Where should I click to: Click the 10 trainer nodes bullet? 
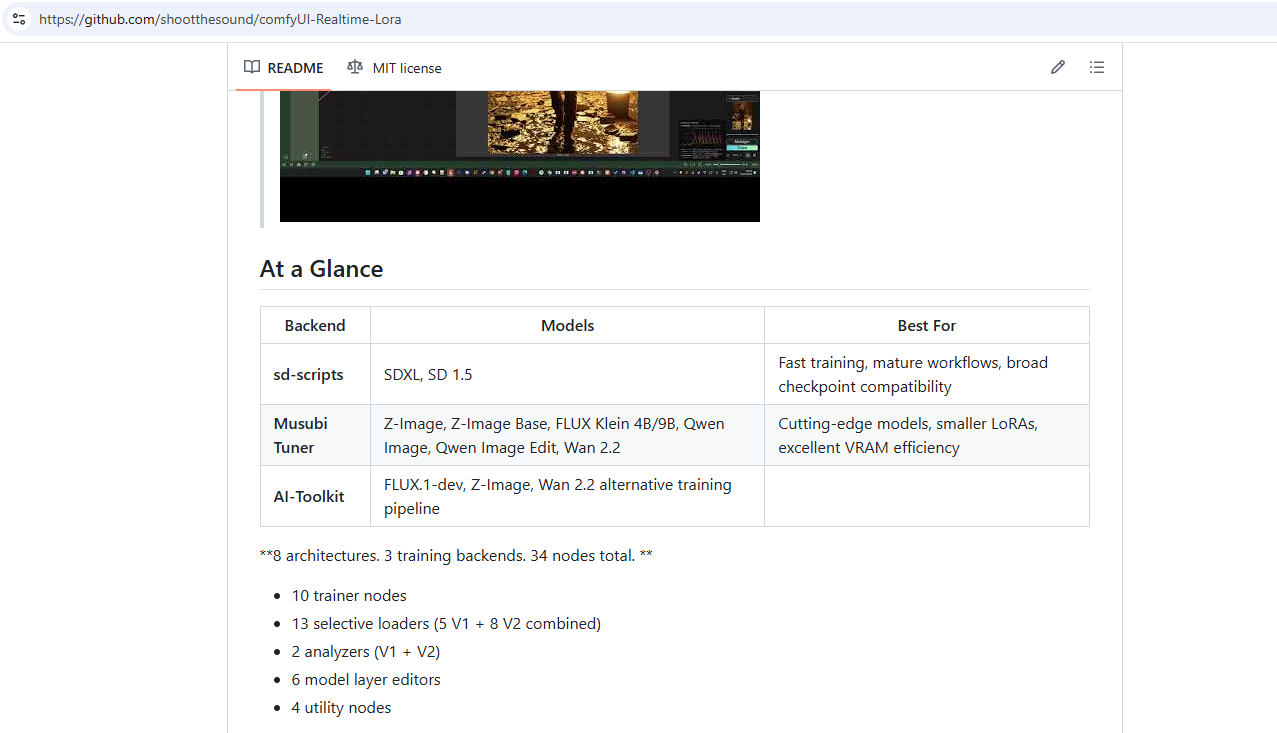click(x=349, y=595)
